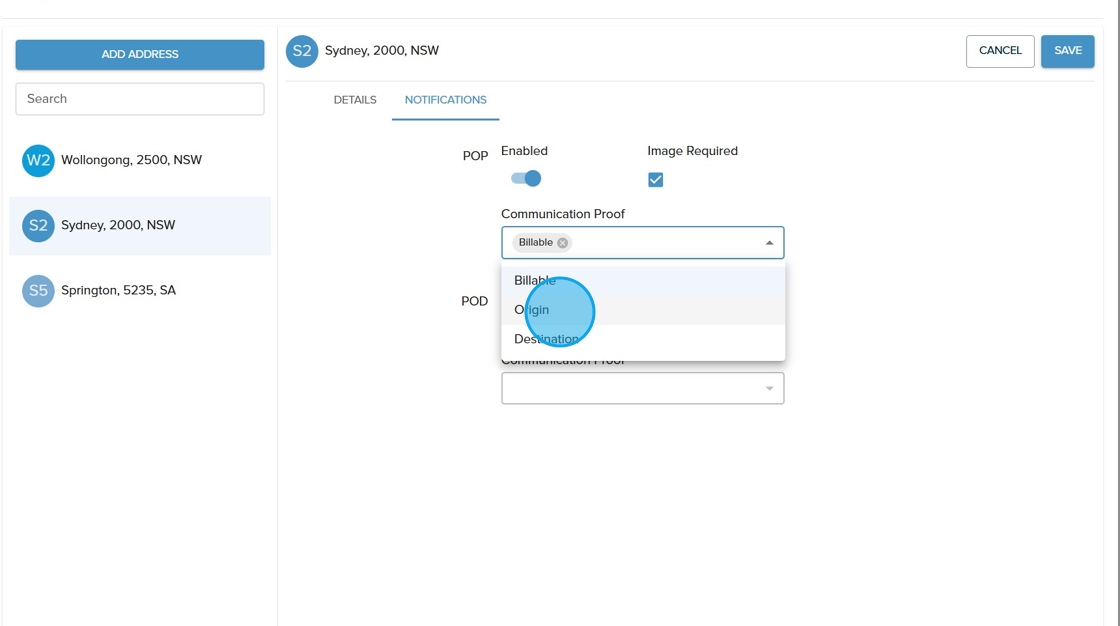Toggle the POP Enabled switch
The width and height of the screenshot is (1120, 626).
point(526,179)
